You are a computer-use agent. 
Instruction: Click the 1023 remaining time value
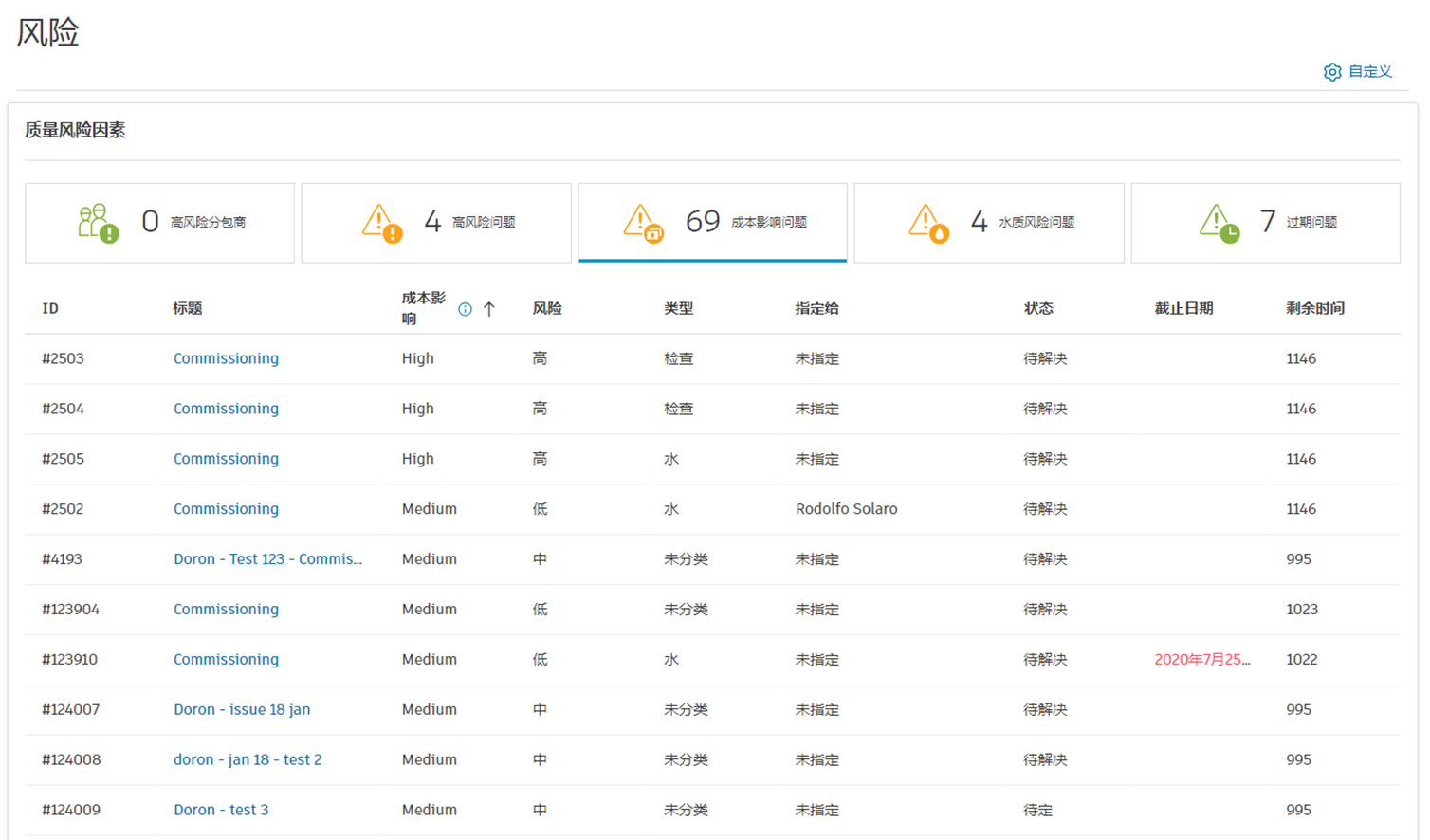(1302, 610)
